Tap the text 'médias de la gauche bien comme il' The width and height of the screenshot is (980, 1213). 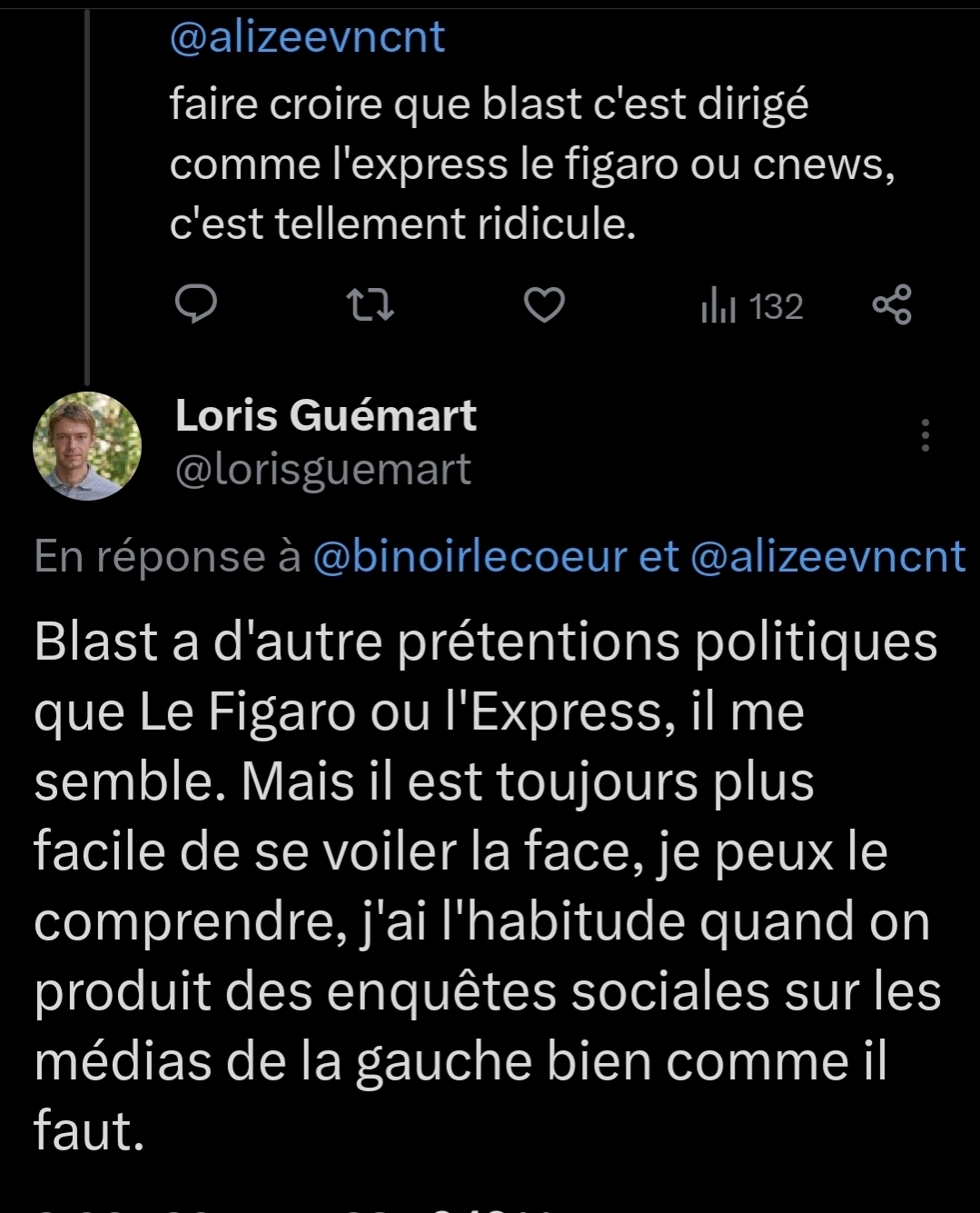(460, 1061)
